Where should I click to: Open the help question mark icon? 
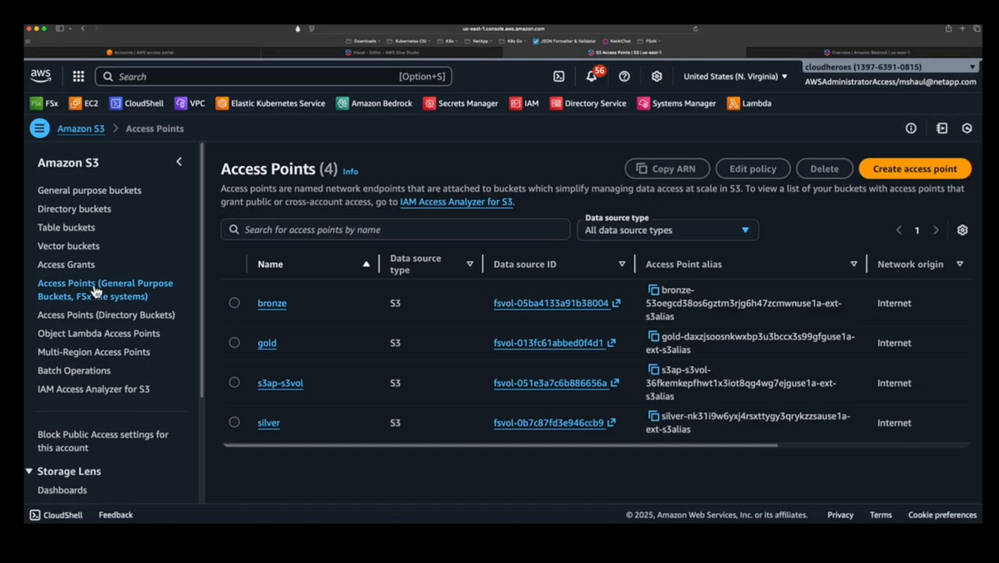624,76
